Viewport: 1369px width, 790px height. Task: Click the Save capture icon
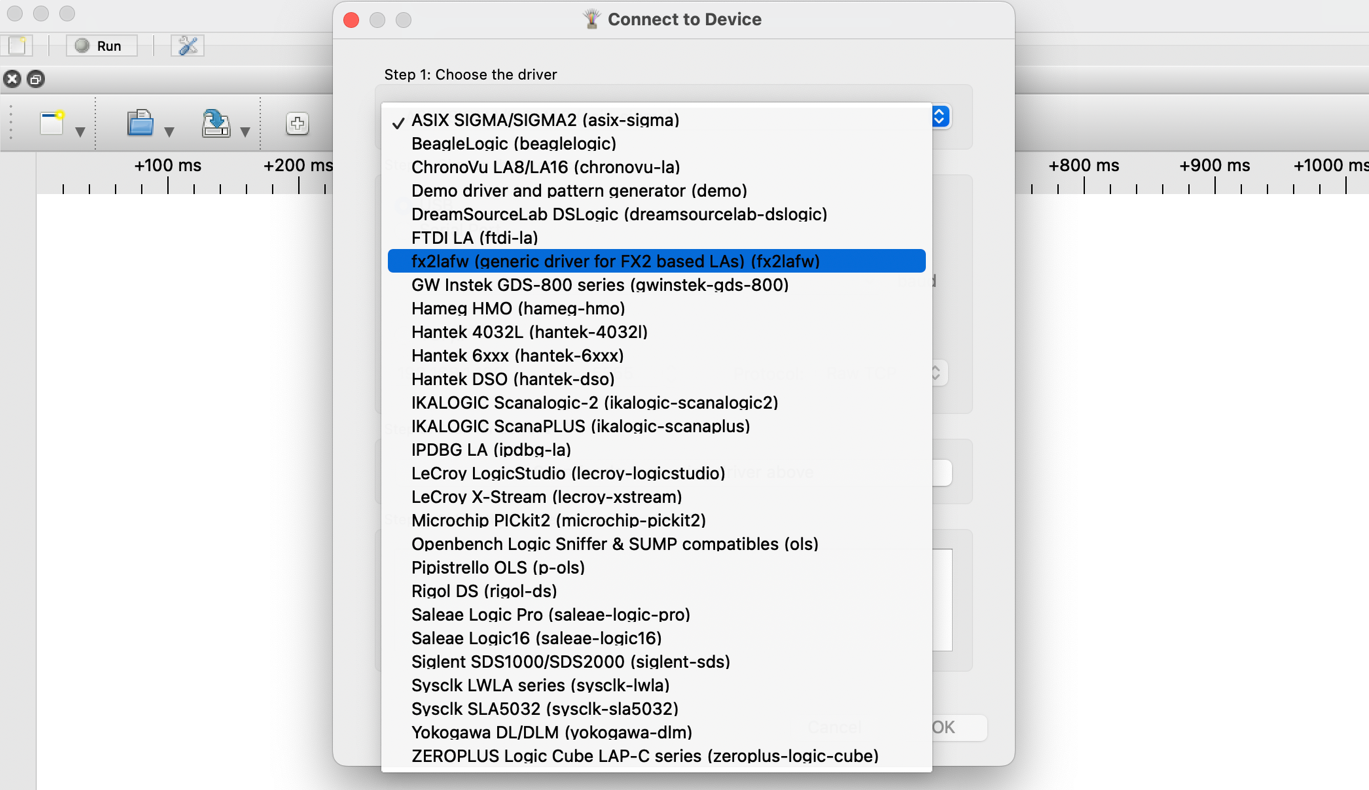(215, 123)
